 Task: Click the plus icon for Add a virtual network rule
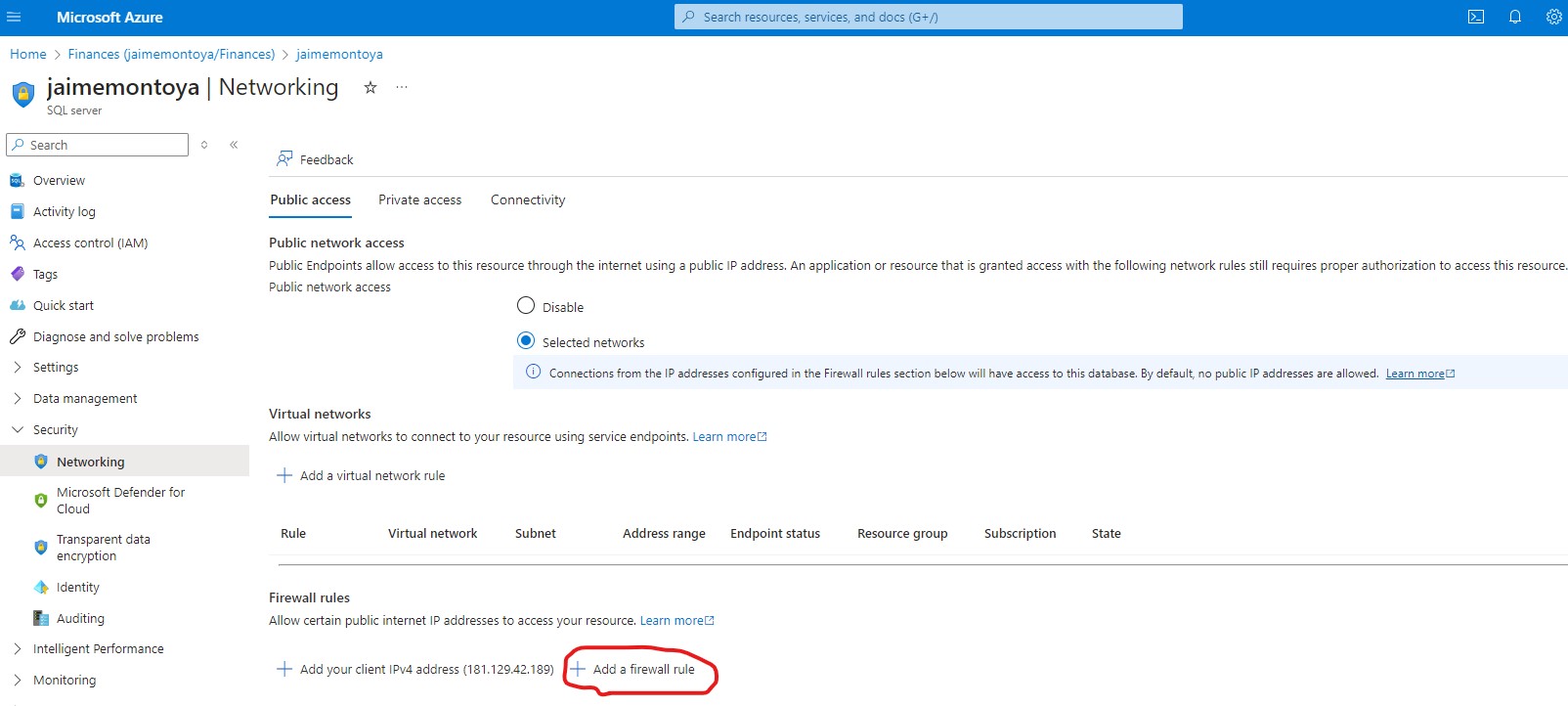point(284,475)
